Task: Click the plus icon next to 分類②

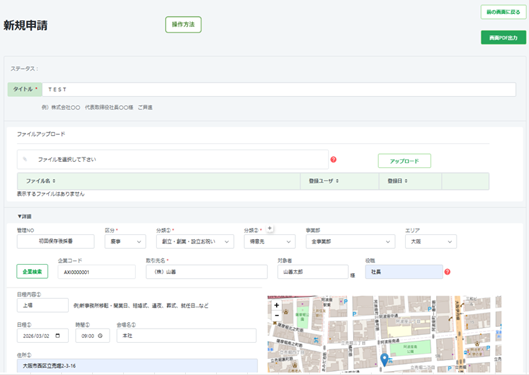Action: 270,228
